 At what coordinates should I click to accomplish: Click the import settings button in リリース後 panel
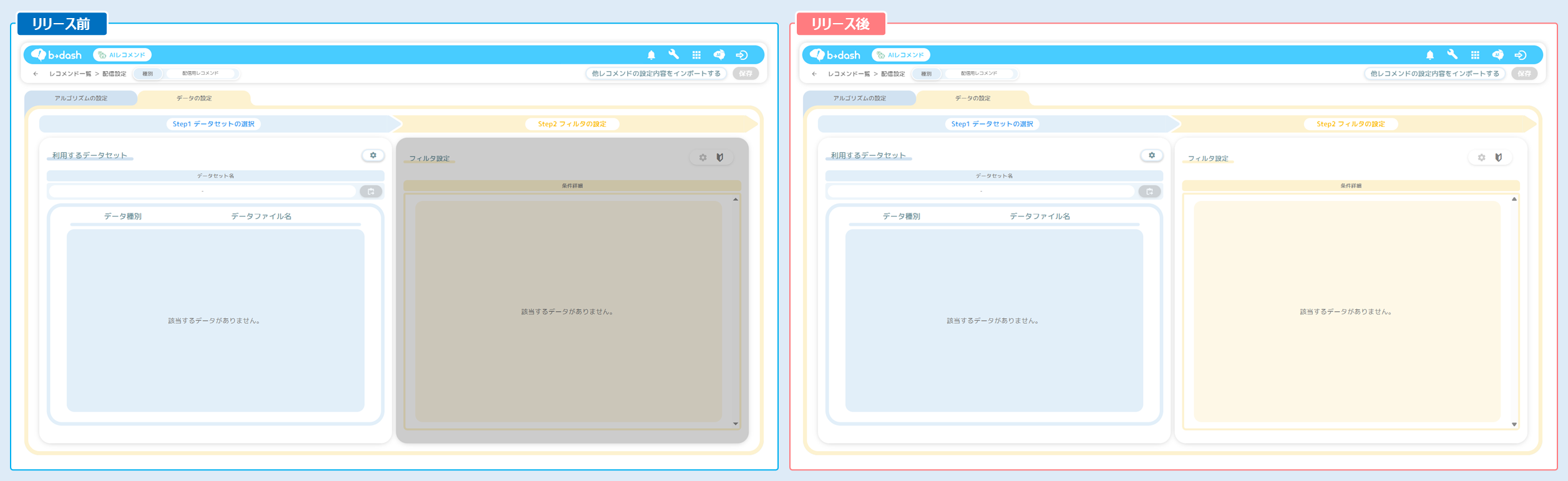1434,74
